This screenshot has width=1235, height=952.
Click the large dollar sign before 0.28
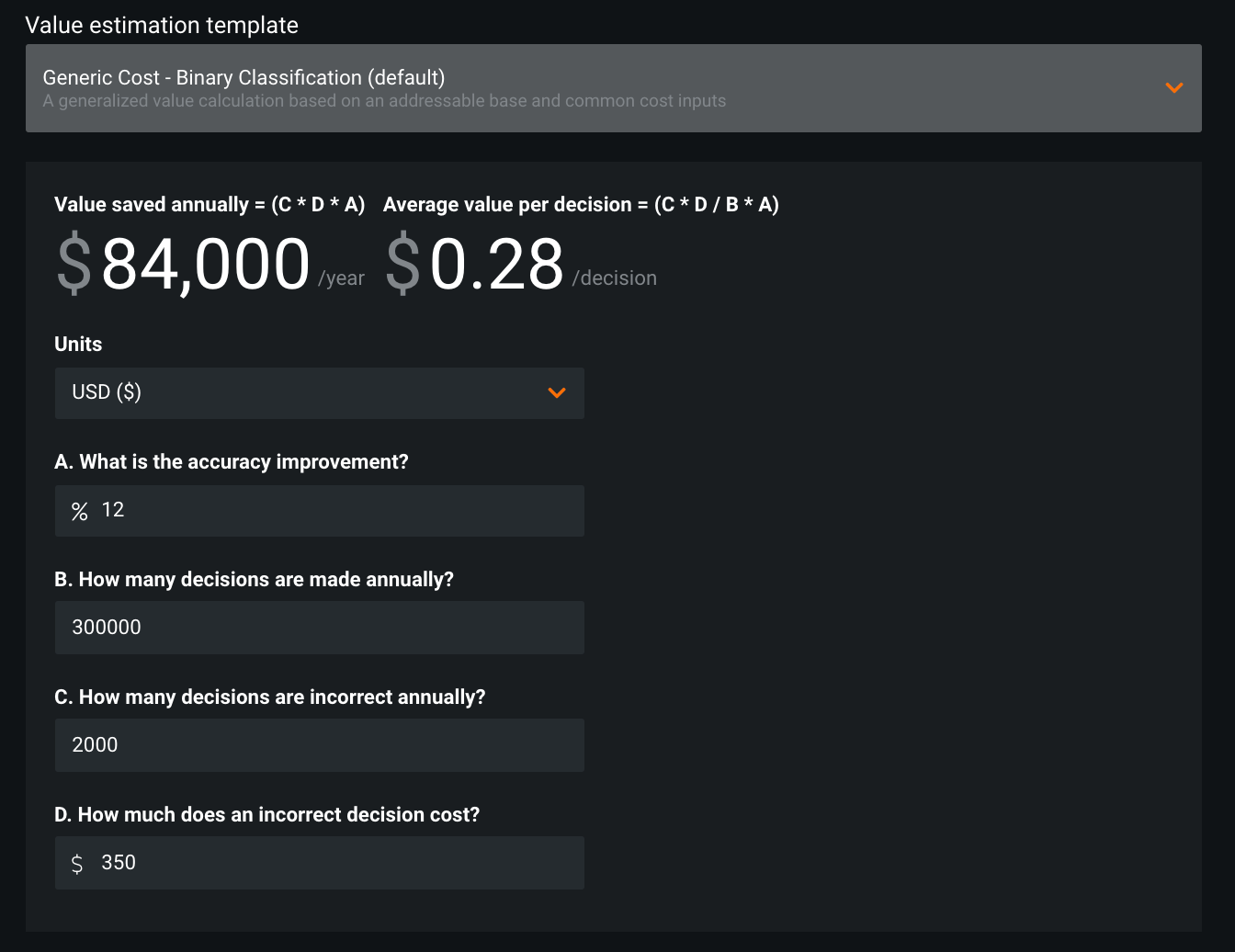pos(402,265)
